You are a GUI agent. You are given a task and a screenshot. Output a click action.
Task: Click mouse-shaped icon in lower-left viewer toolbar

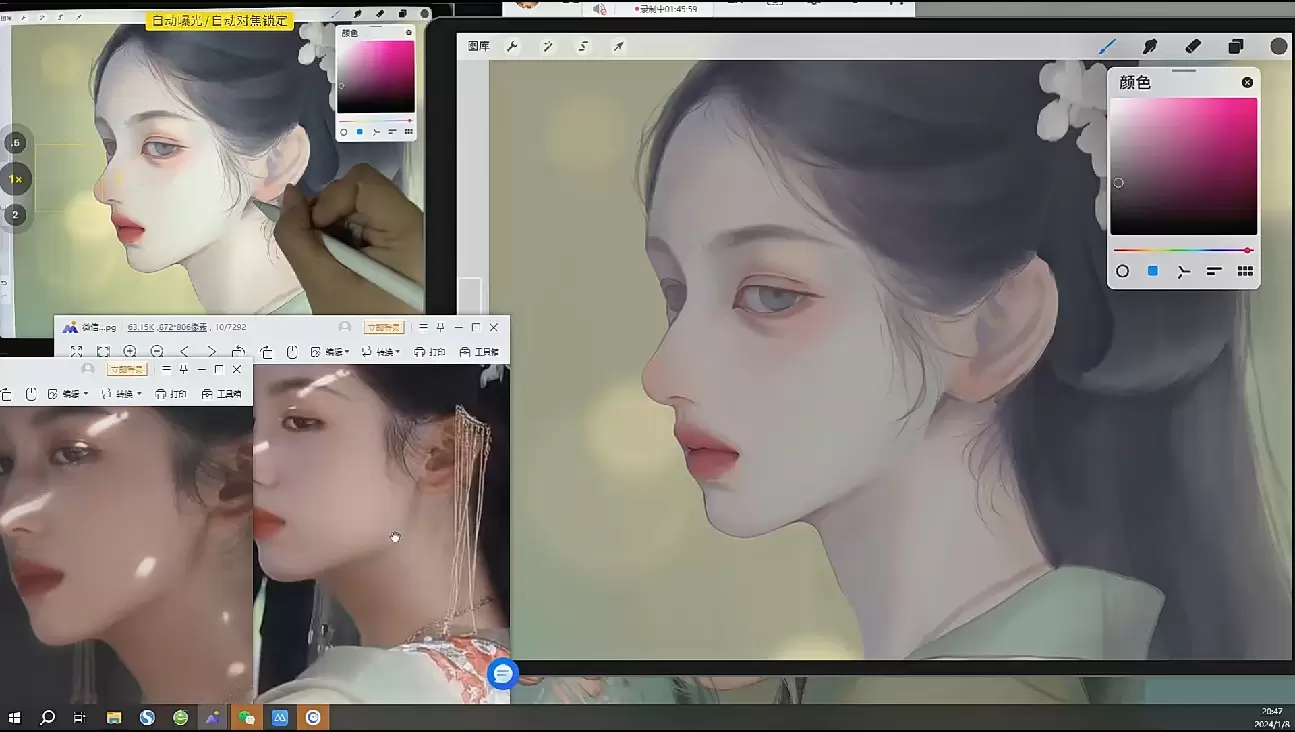pyautogui.click(x=31, y=394)
